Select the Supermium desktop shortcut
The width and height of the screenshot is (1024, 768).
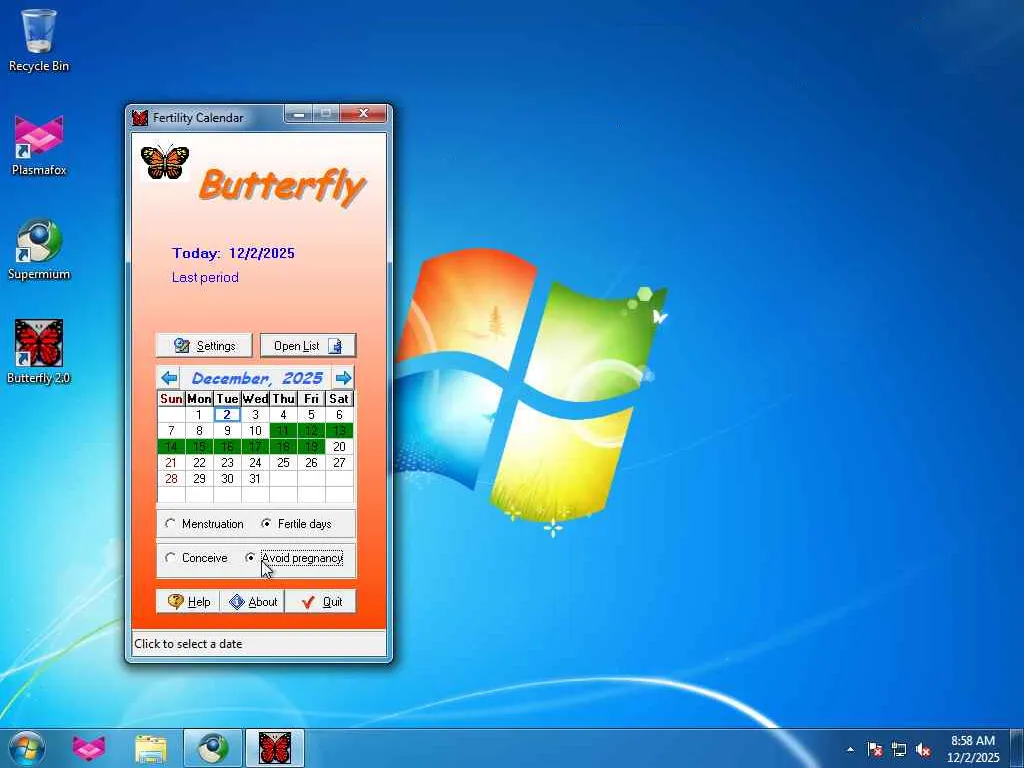tap(39, 249)
